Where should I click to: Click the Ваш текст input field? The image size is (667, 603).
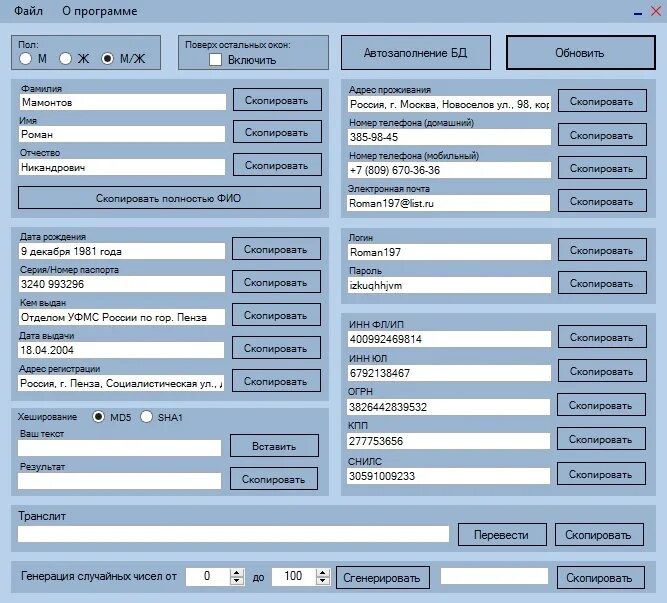tap(120, 448)
